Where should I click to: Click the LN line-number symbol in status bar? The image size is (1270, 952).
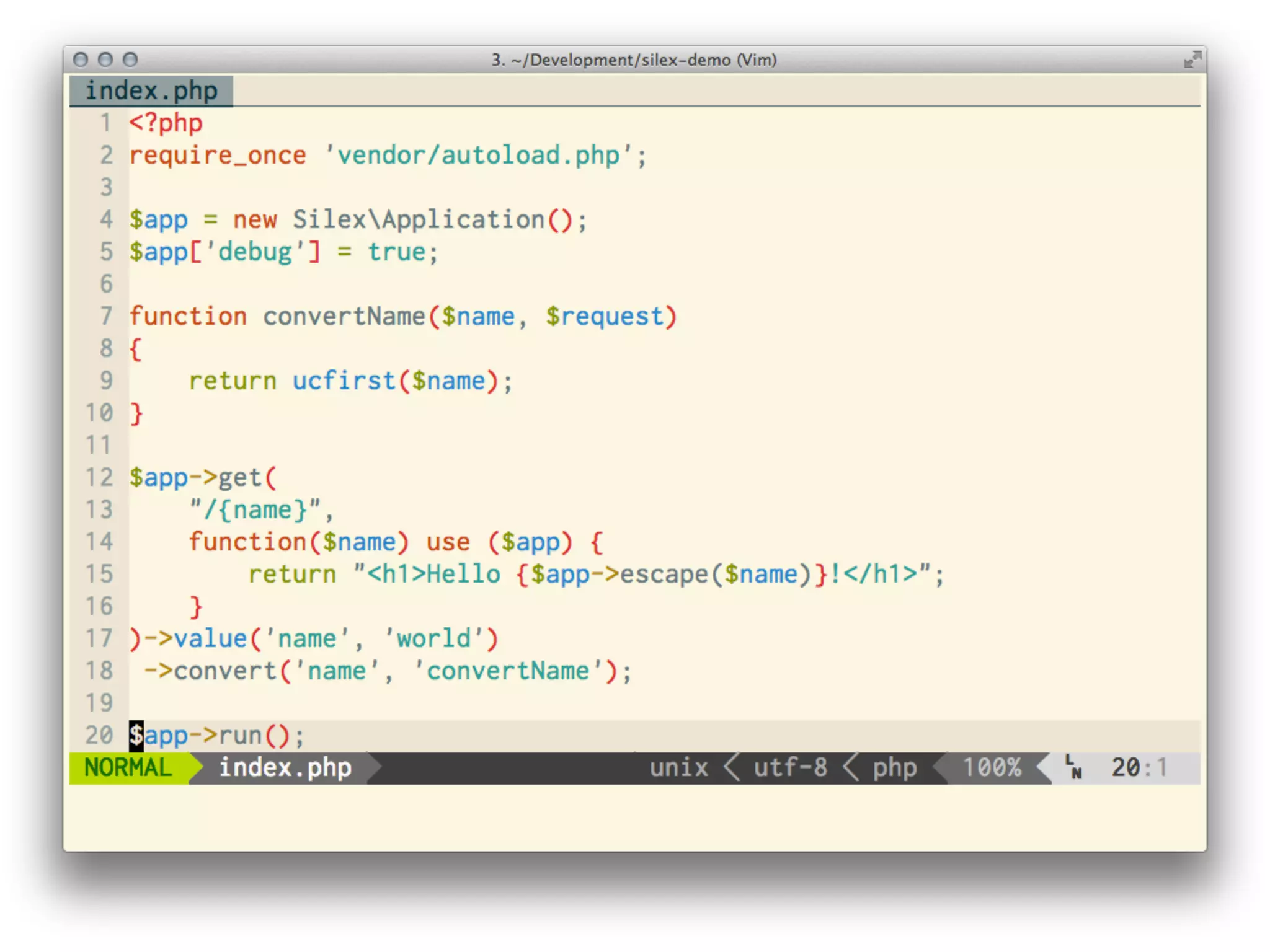point(1073,767)
